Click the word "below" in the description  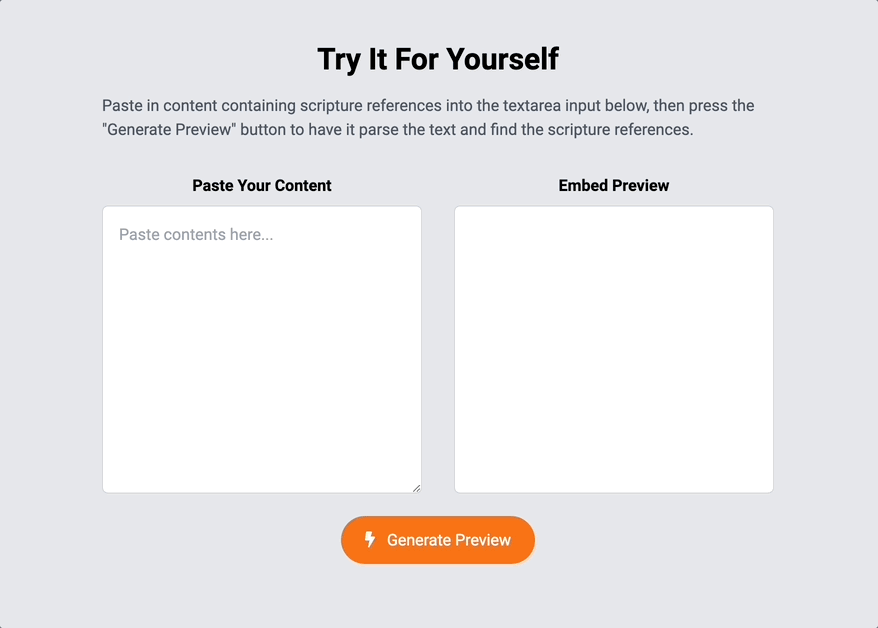click(x=626, y=106)
